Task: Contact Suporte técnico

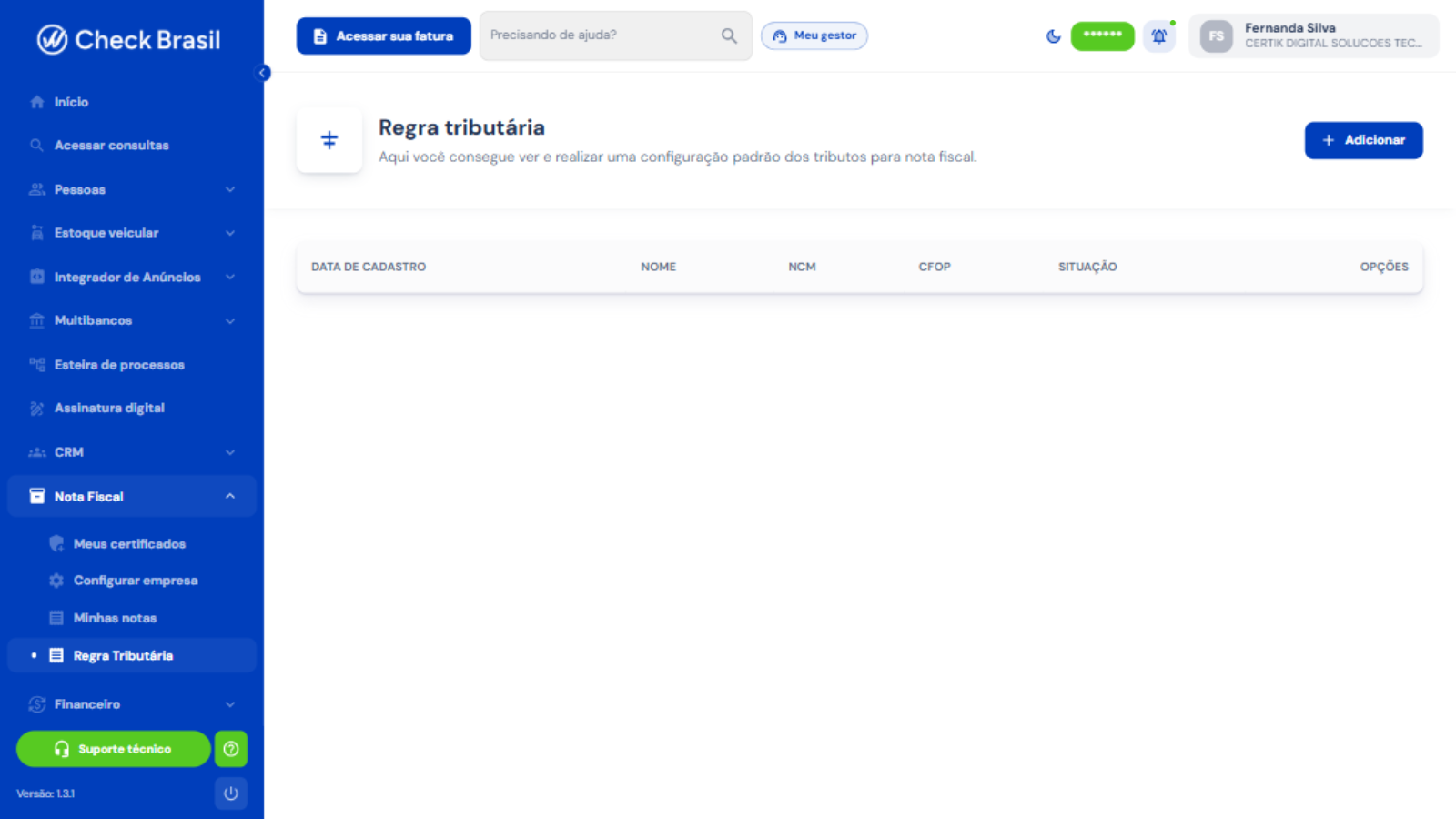Action: [114, 749]
